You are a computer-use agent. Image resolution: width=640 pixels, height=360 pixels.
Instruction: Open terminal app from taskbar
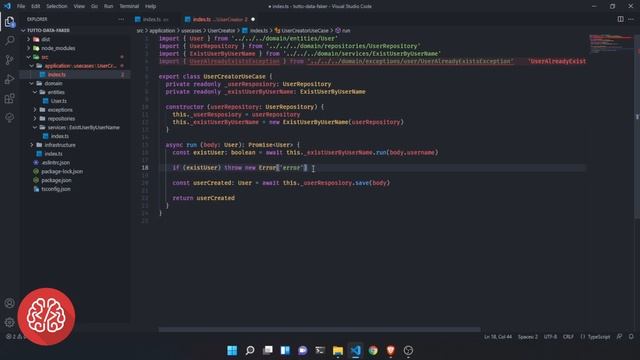(320, 350)
